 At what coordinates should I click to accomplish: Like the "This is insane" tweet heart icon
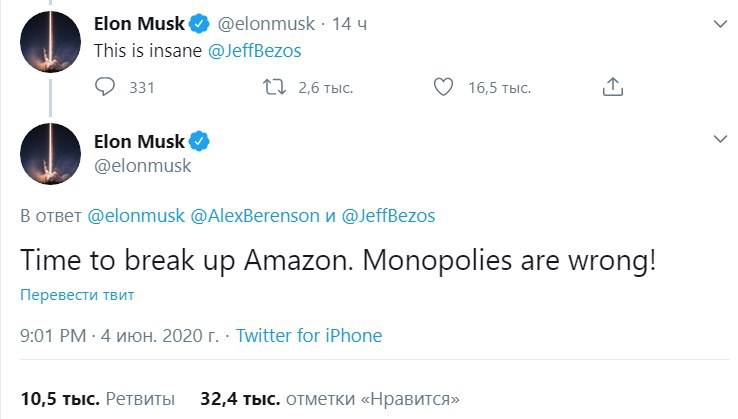click(x=443, y=87)
